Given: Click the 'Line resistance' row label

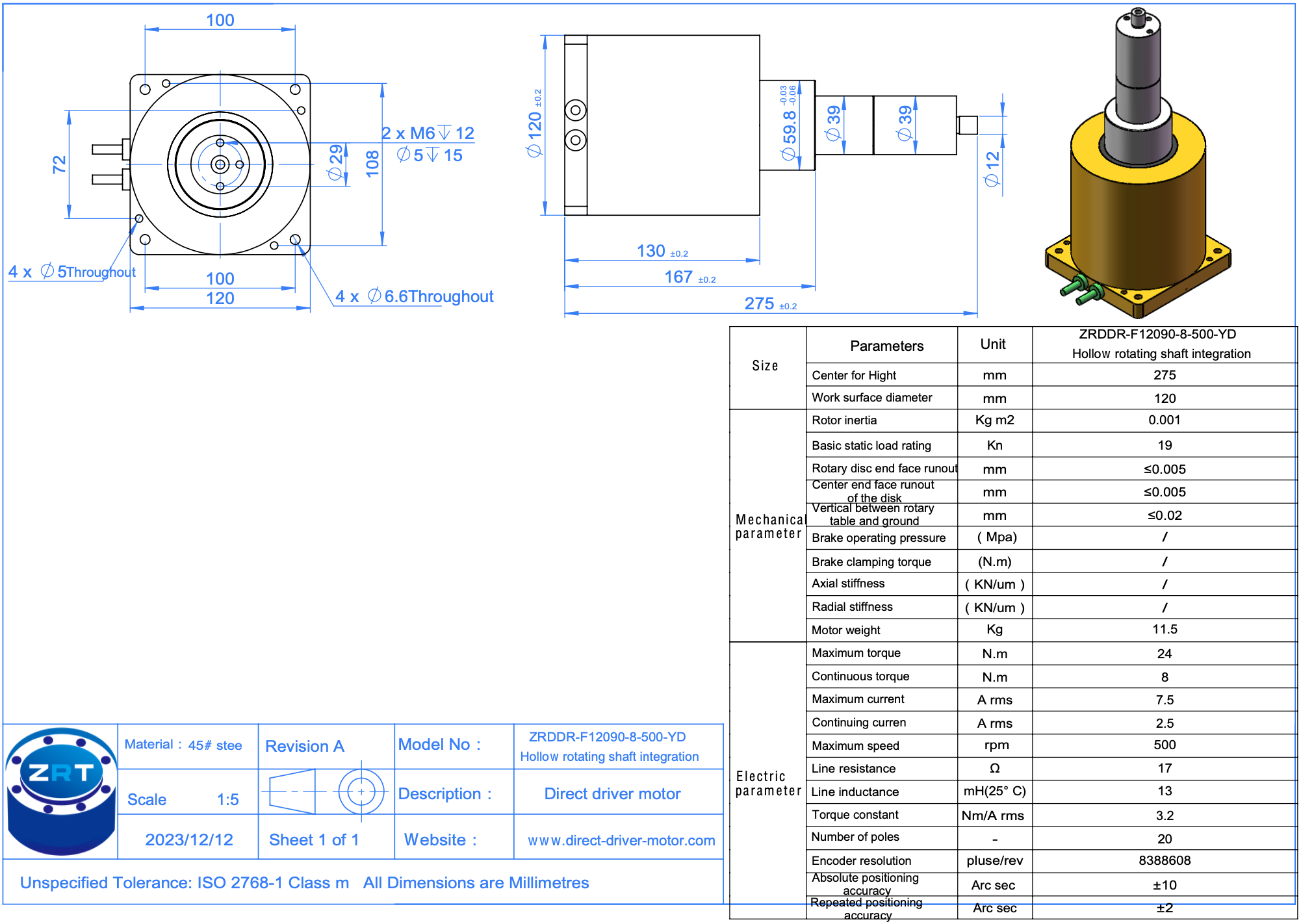Looking at the screenshot, I should (853, 769).
